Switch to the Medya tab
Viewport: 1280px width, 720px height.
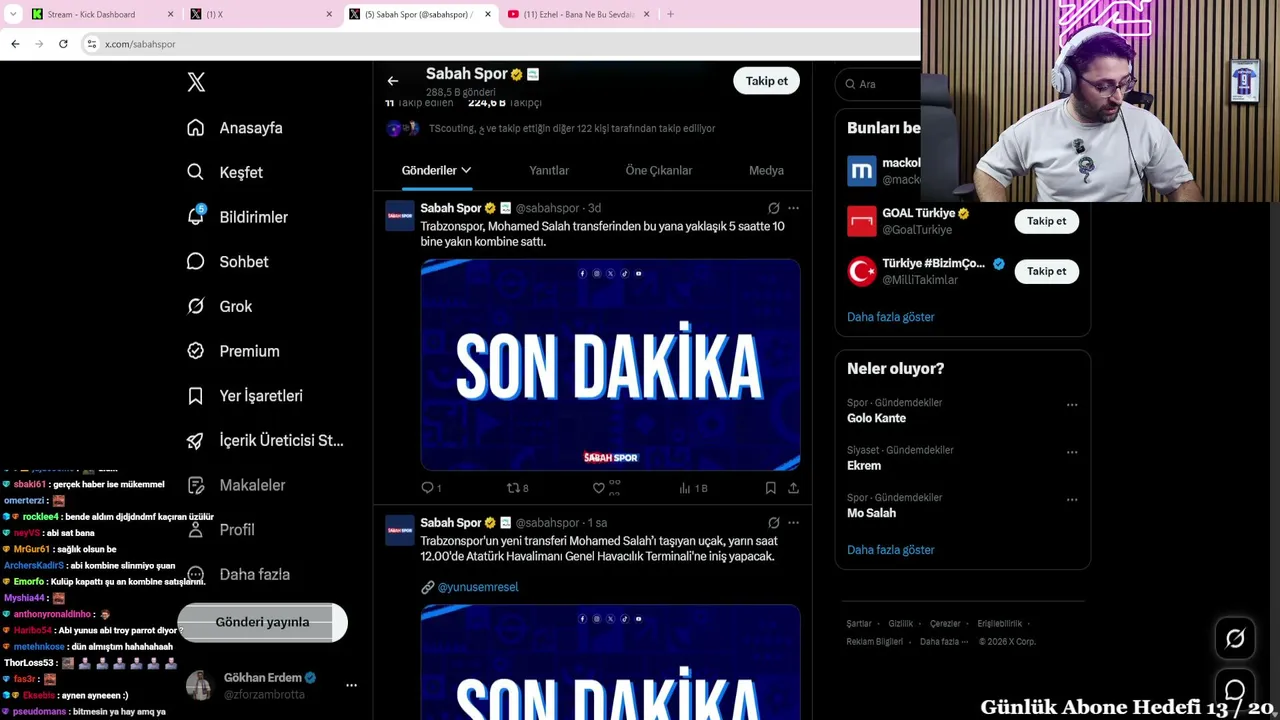click(766, 170)
